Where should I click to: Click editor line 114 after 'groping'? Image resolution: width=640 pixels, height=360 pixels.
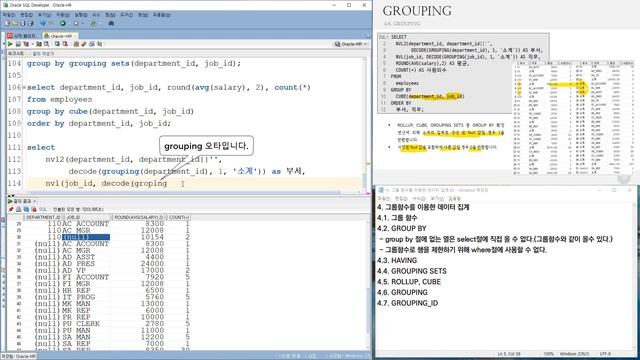click(x=168, y=184)
